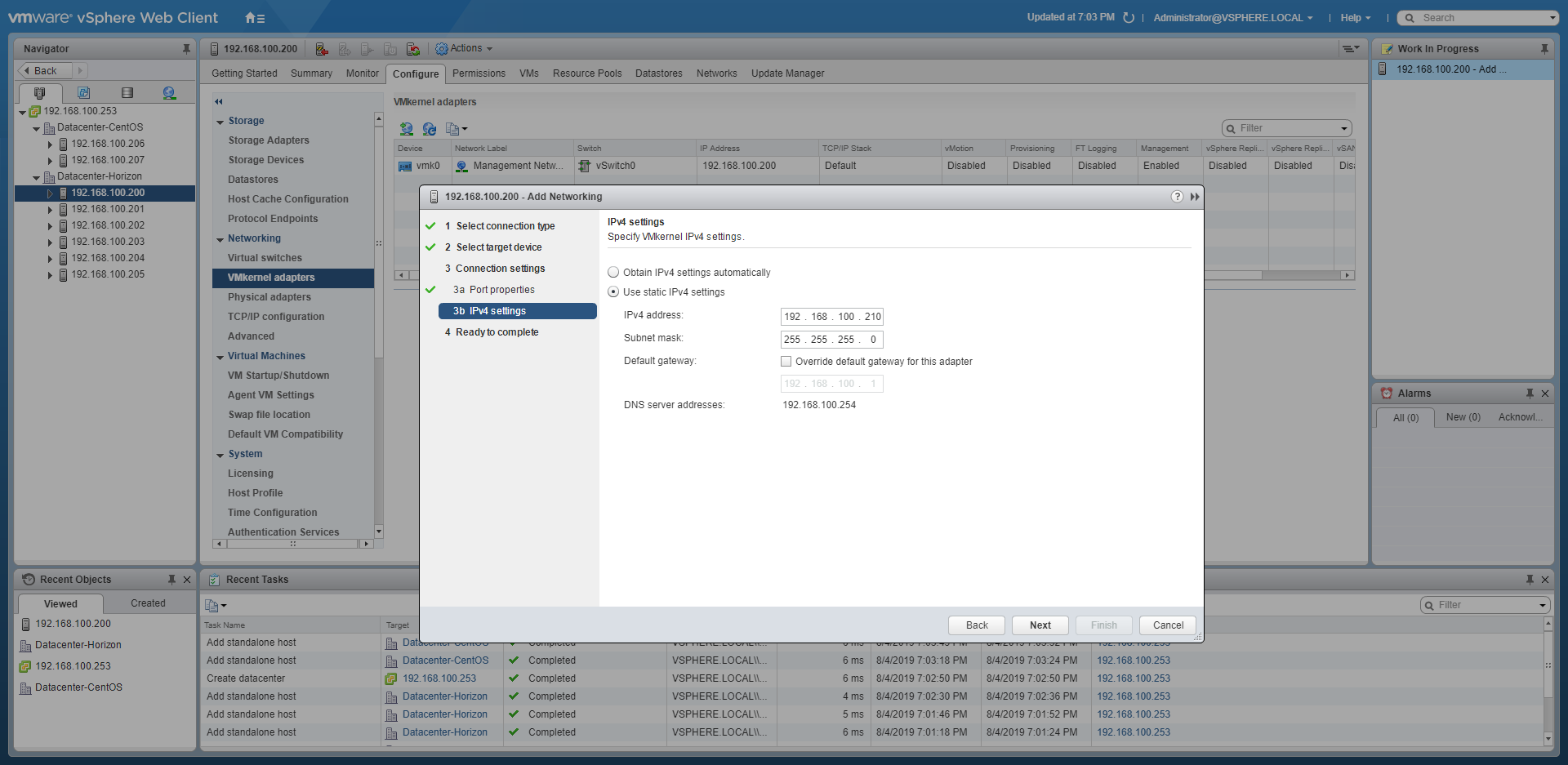Switch the Navigator to the Networking view icon
Viewport: 1568px width, 765px height.
[x=169, y=93]
